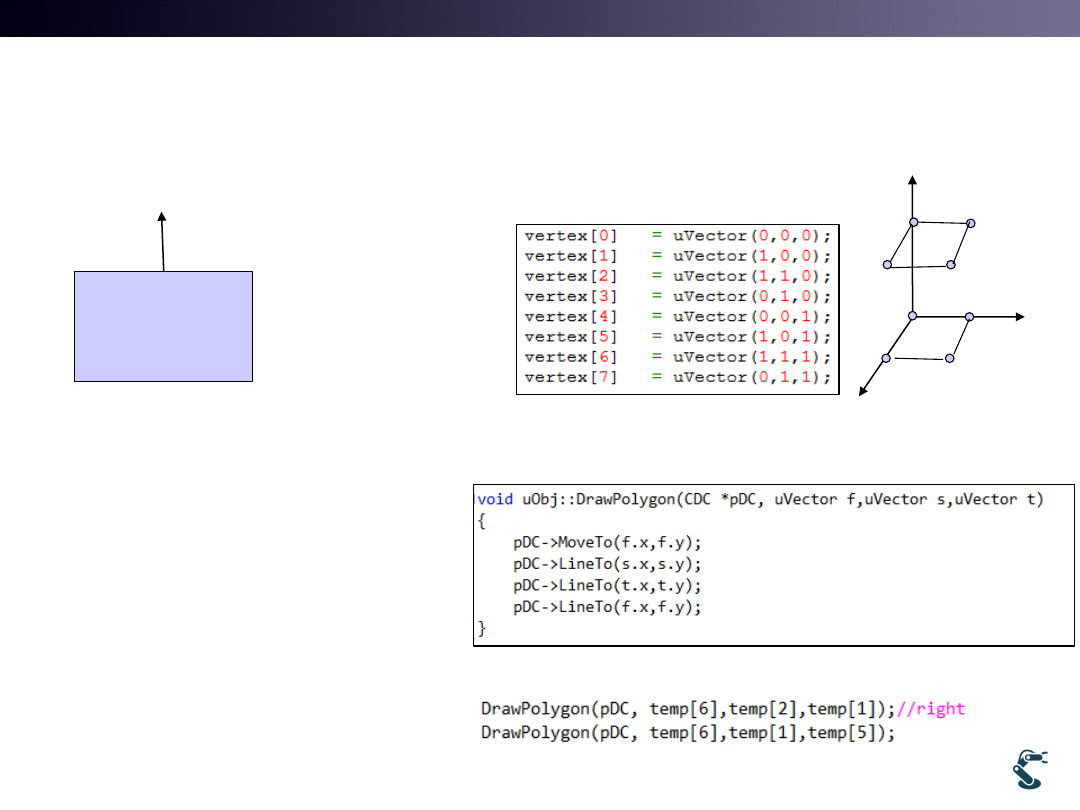Click DrawPolygon call with temp[5] argument
The image size is (1080, 810).
click(x=687, y=733)
